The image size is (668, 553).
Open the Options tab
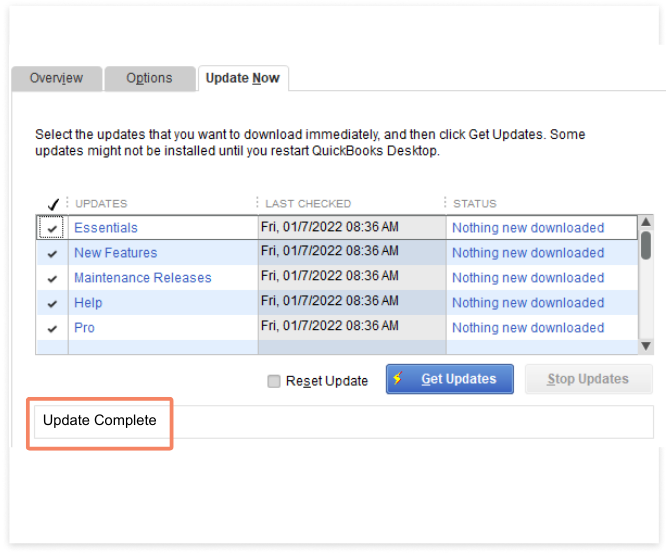point(150,78)
